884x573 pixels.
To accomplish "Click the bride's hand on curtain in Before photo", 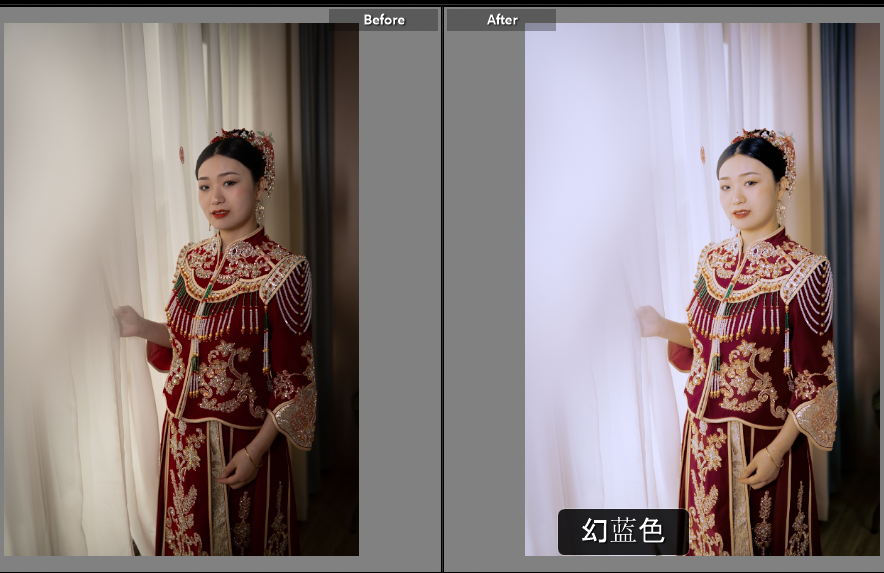I will pyautogui.click(x=128, y=321).
